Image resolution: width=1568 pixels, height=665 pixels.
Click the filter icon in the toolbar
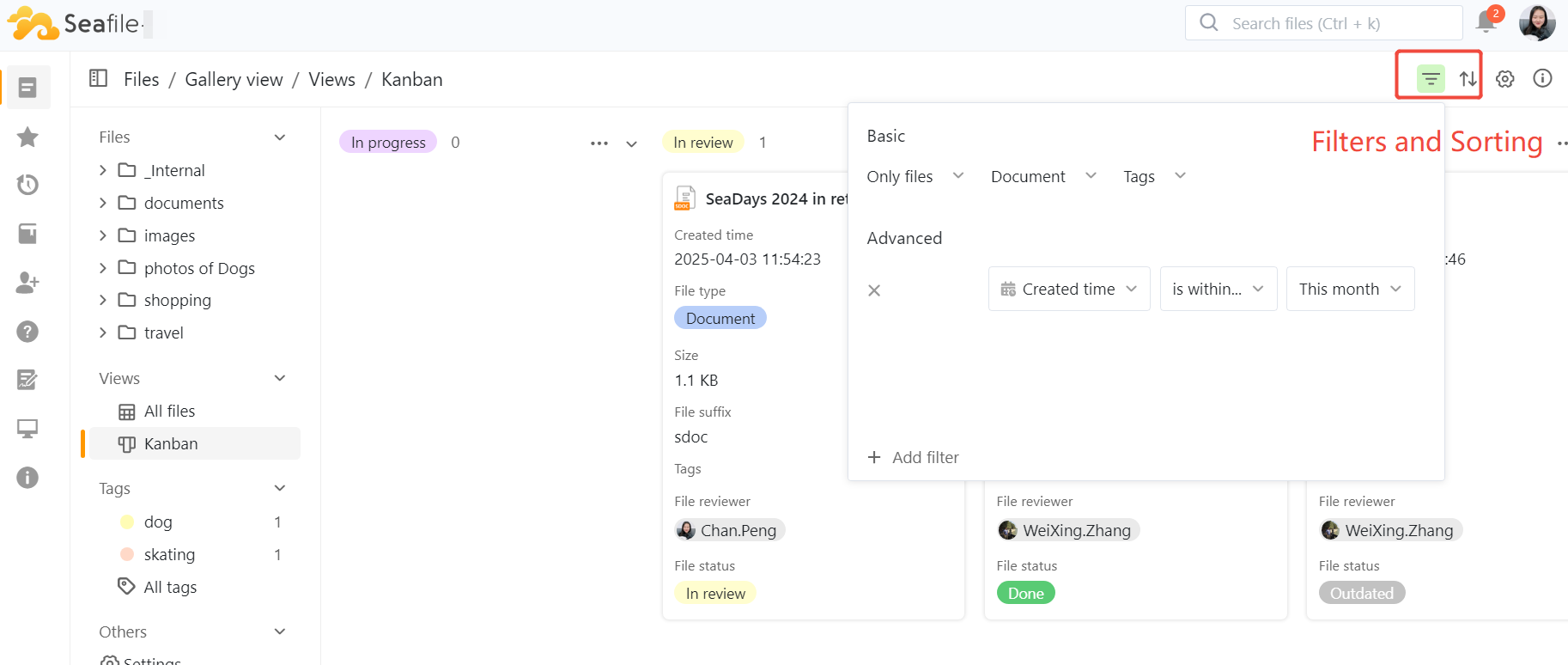tap(1430, 79)
